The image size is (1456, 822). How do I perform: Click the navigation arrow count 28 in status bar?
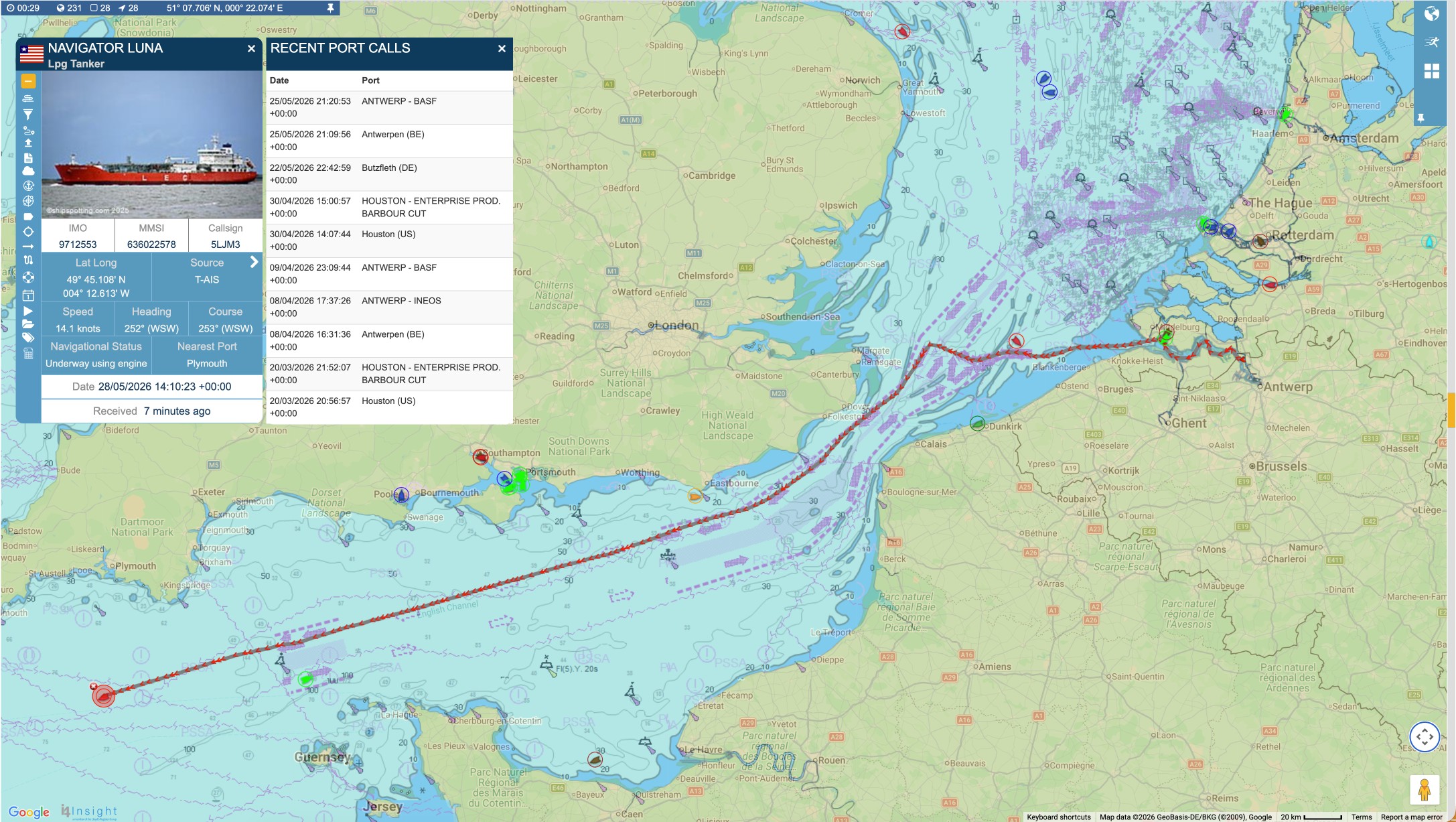coord(129,8)
